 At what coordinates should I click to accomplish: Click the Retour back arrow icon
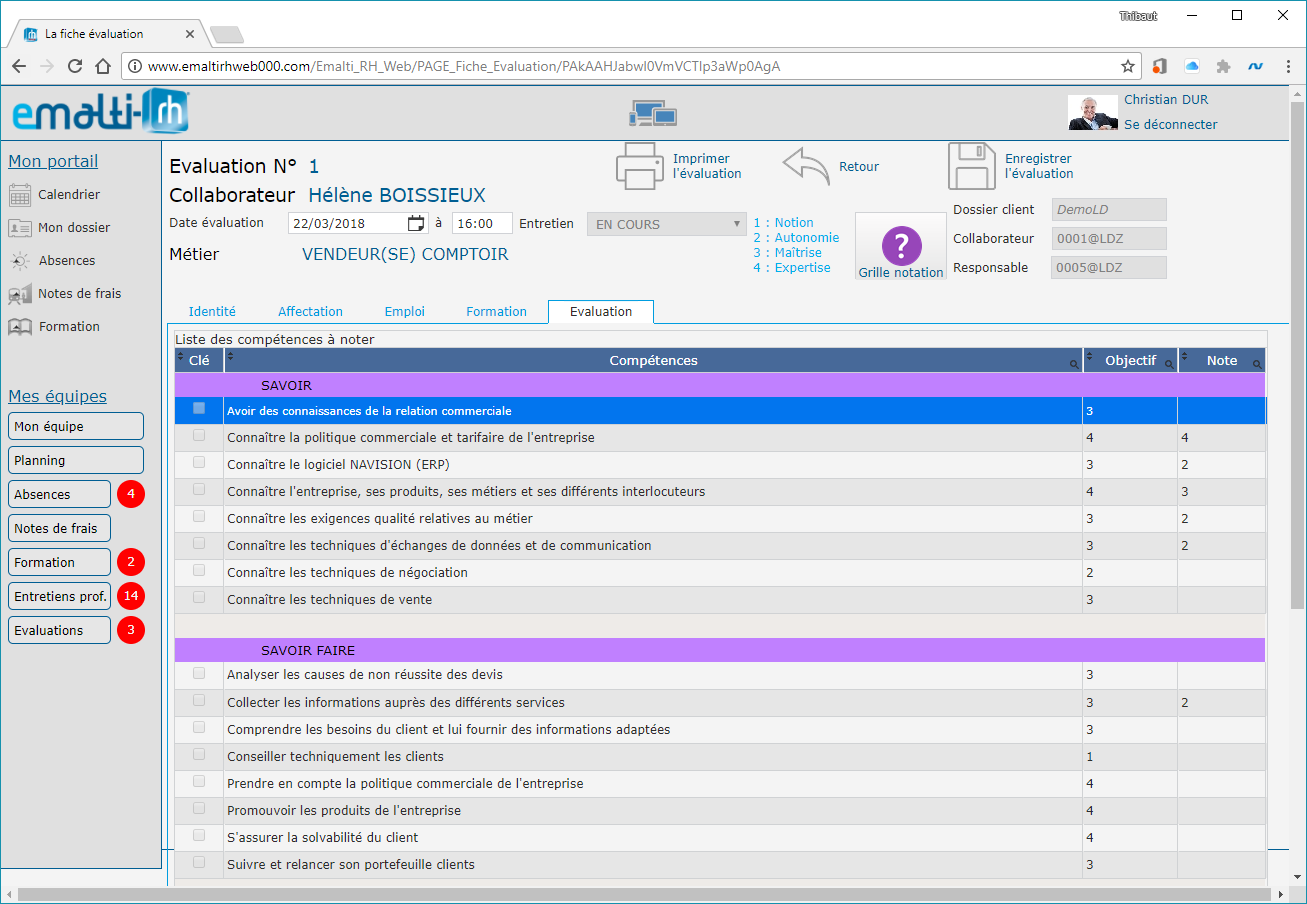(x=806, y=166)
